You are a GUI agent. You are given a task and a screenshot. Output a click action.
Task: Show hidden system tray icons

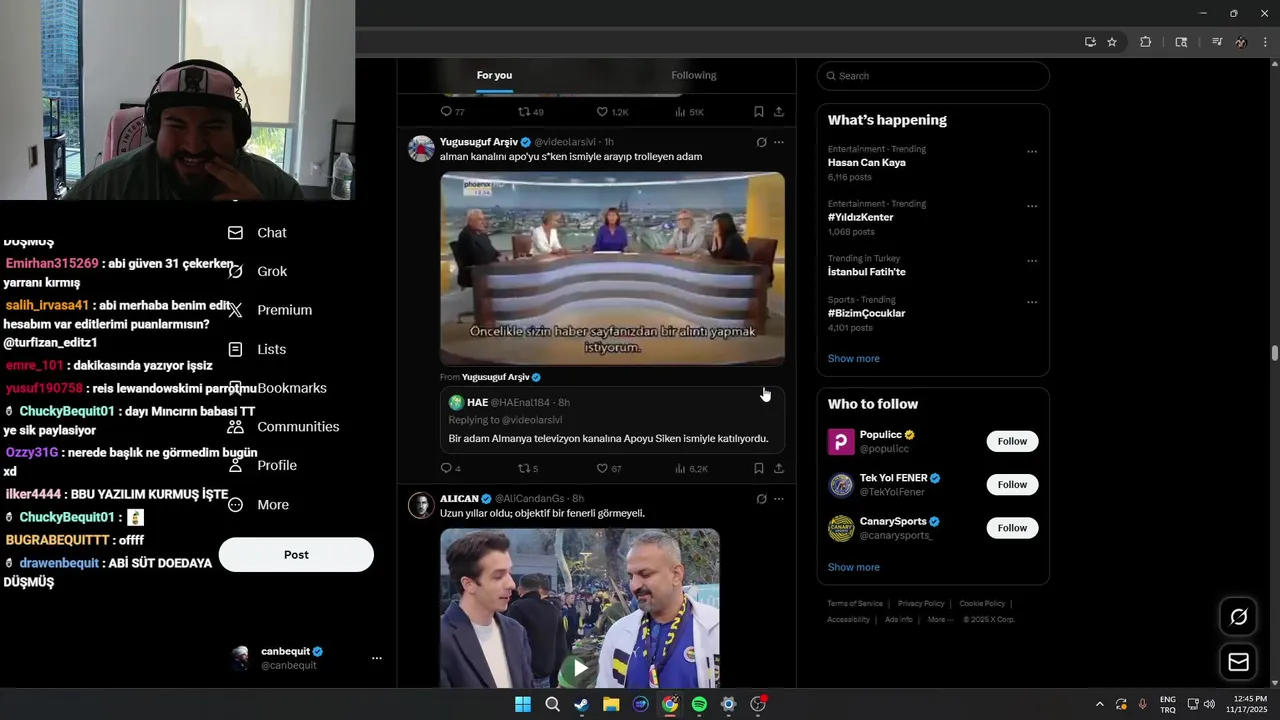click(1100, 704)
